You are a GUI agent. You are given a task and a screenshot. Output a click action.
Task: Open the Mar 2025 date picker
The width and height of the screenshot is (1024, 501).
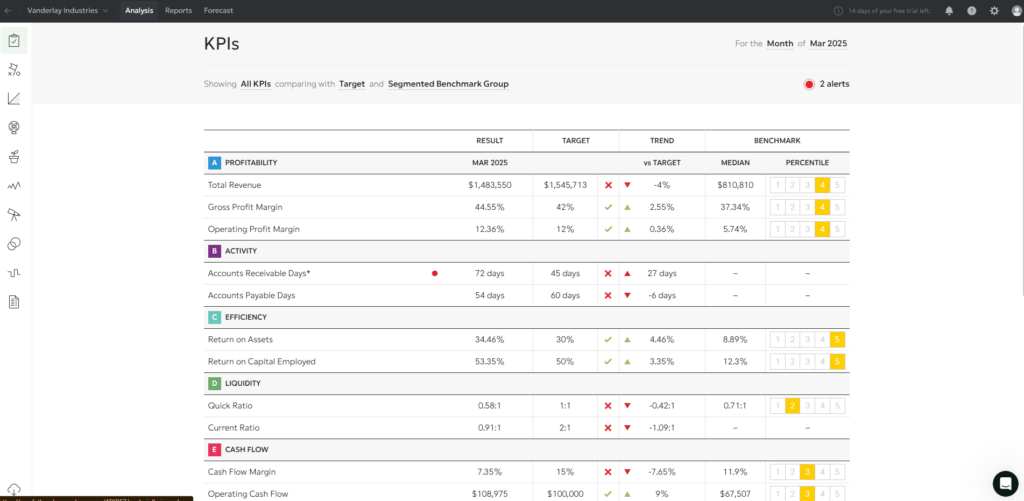829,44
